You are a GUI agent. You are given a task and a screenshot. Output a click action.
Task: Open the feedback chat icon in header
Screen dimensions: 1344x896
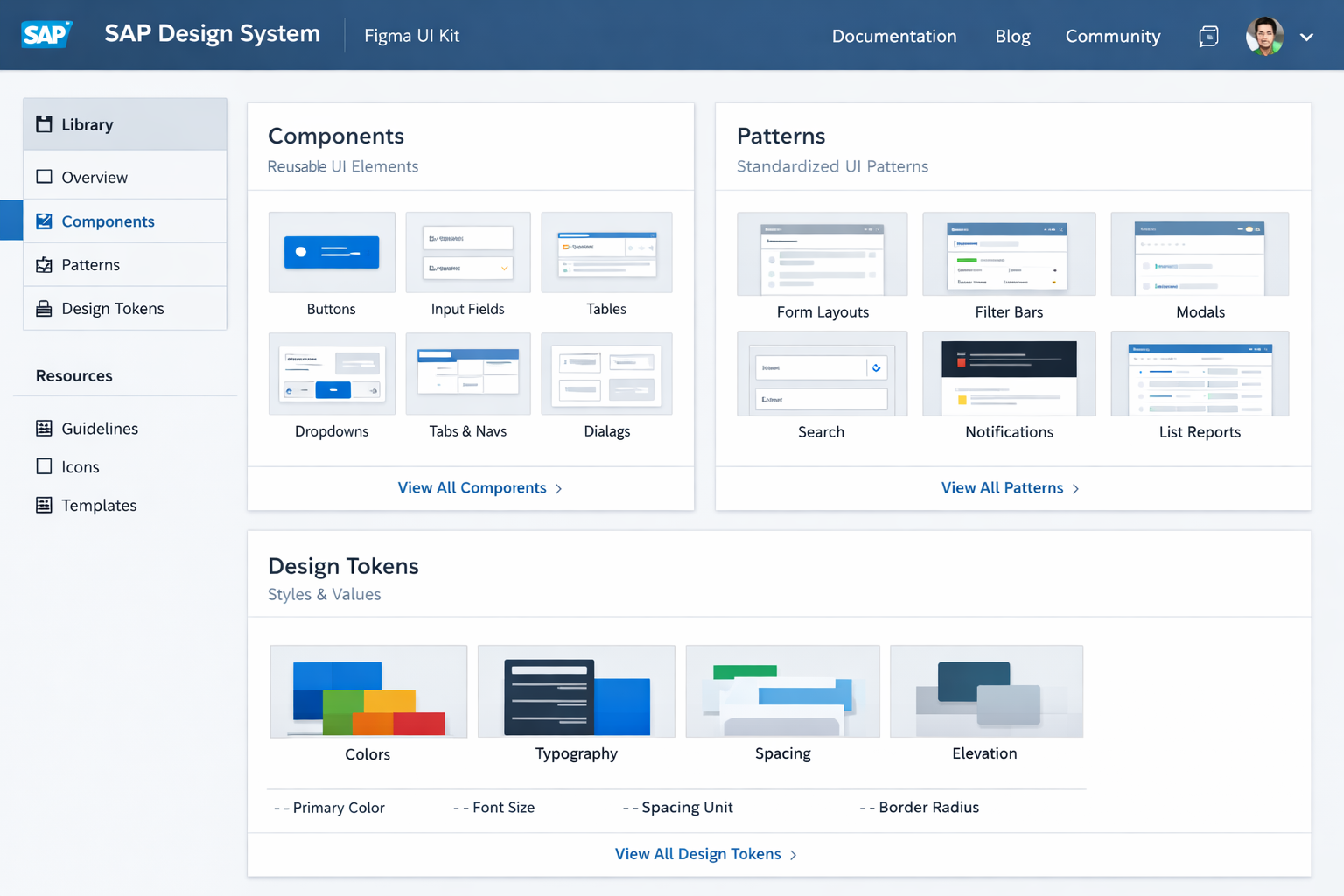[1208, 37]
